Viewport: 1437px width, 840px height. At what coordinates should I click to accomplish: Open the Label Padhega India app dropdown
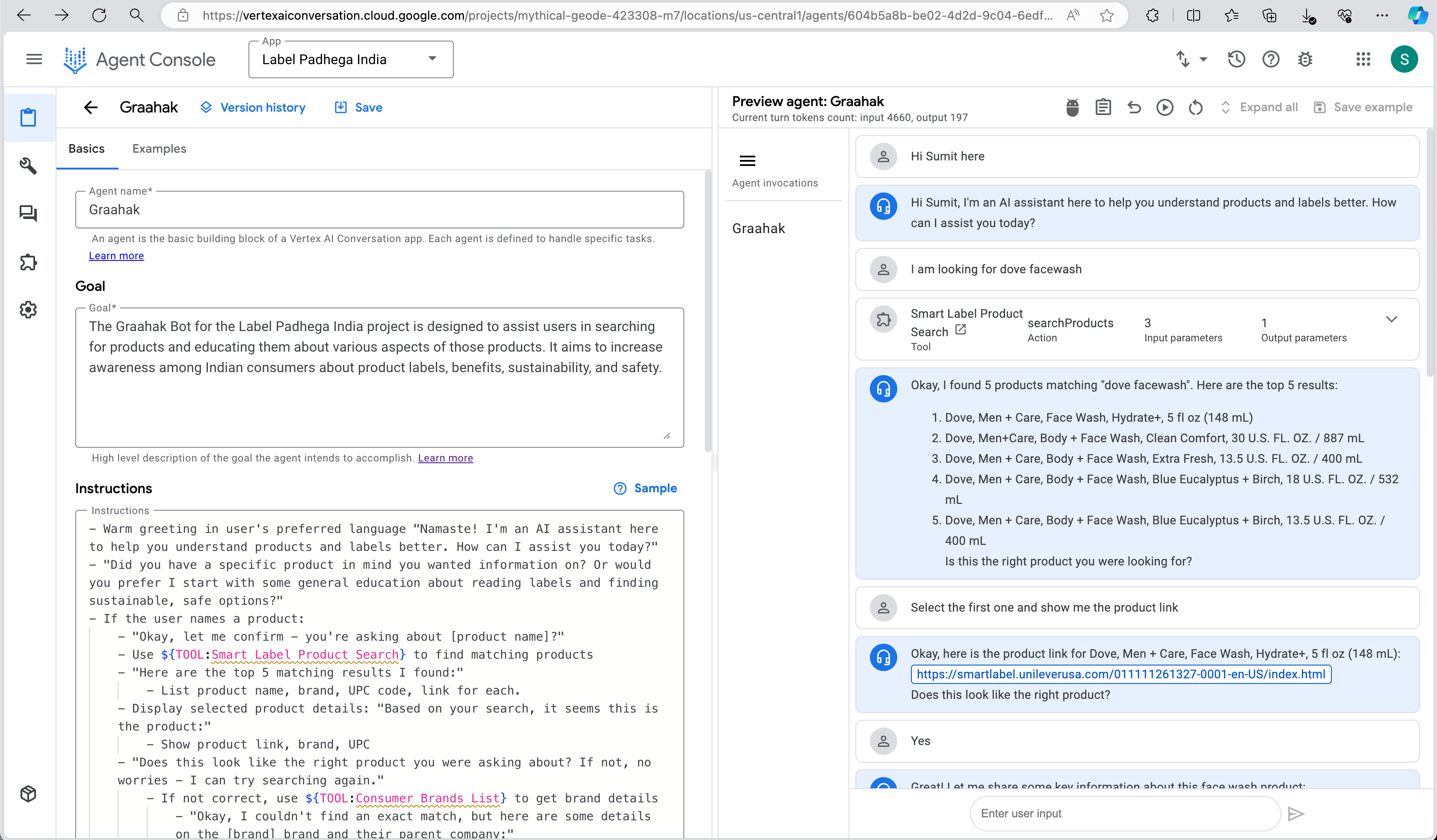pyautogui.click(x=351, y=59)
